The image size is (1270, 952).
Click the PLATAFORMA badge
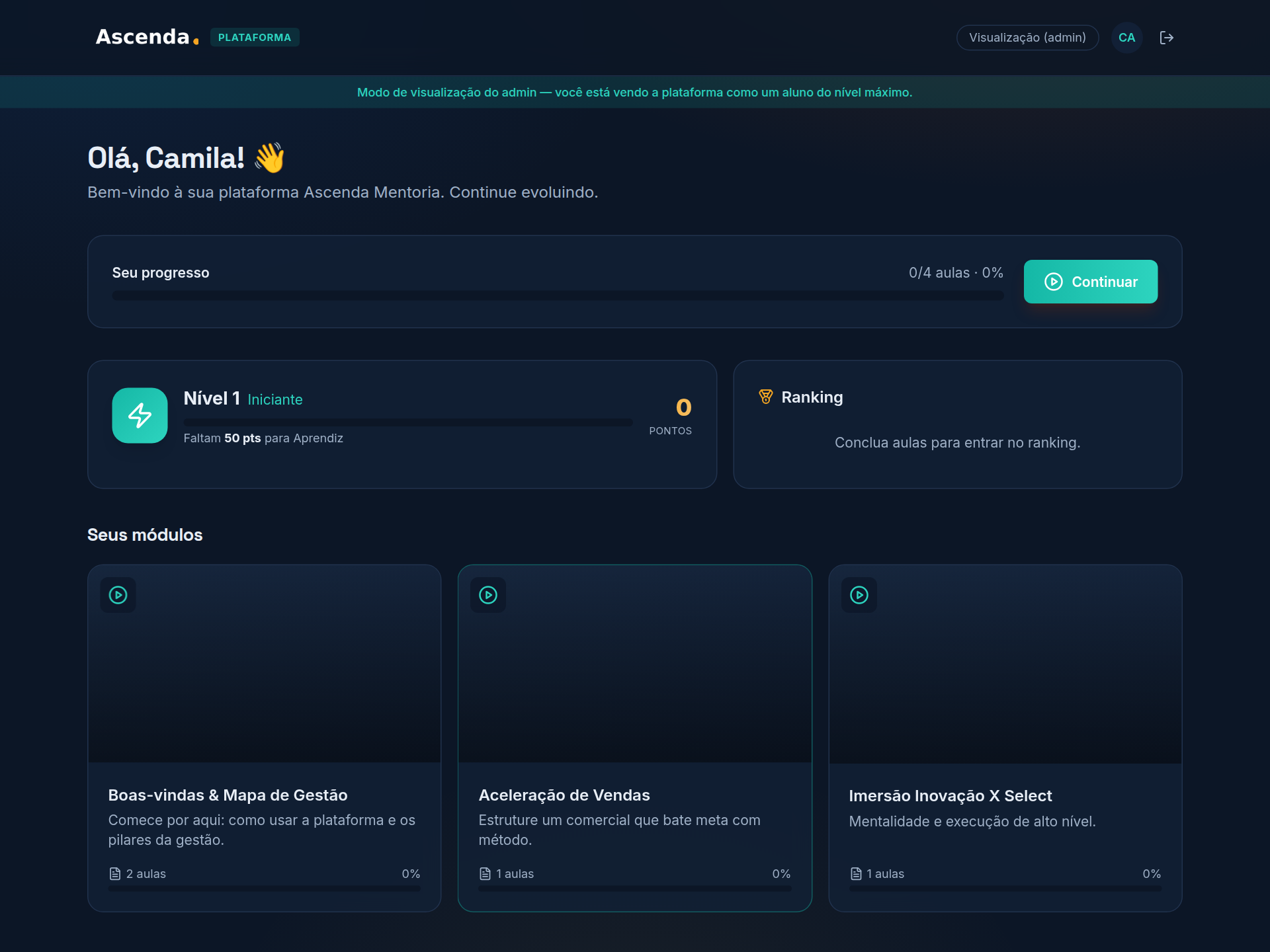click(x=255, y=38)
